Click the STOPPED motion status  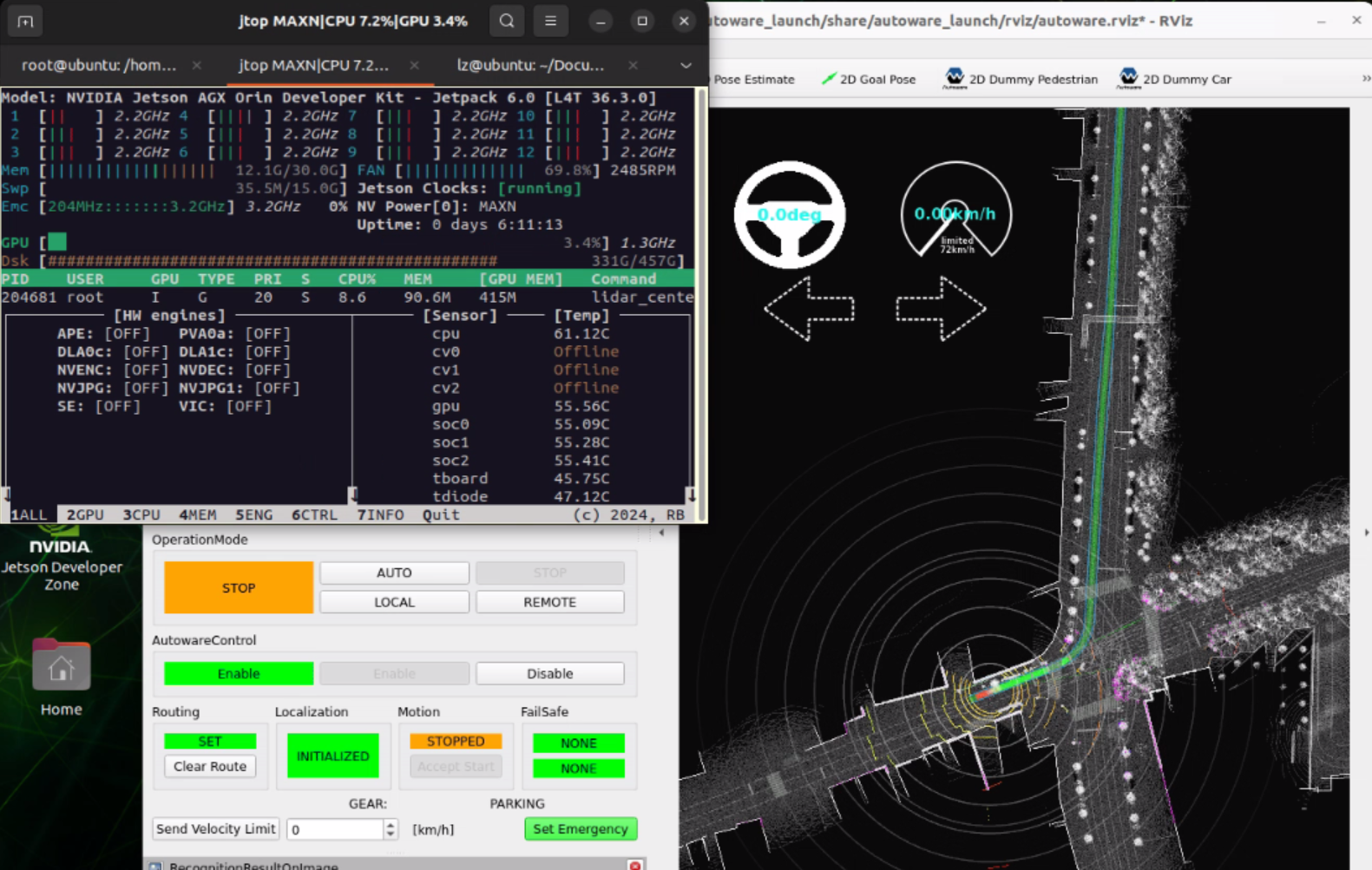click(456, 741)
